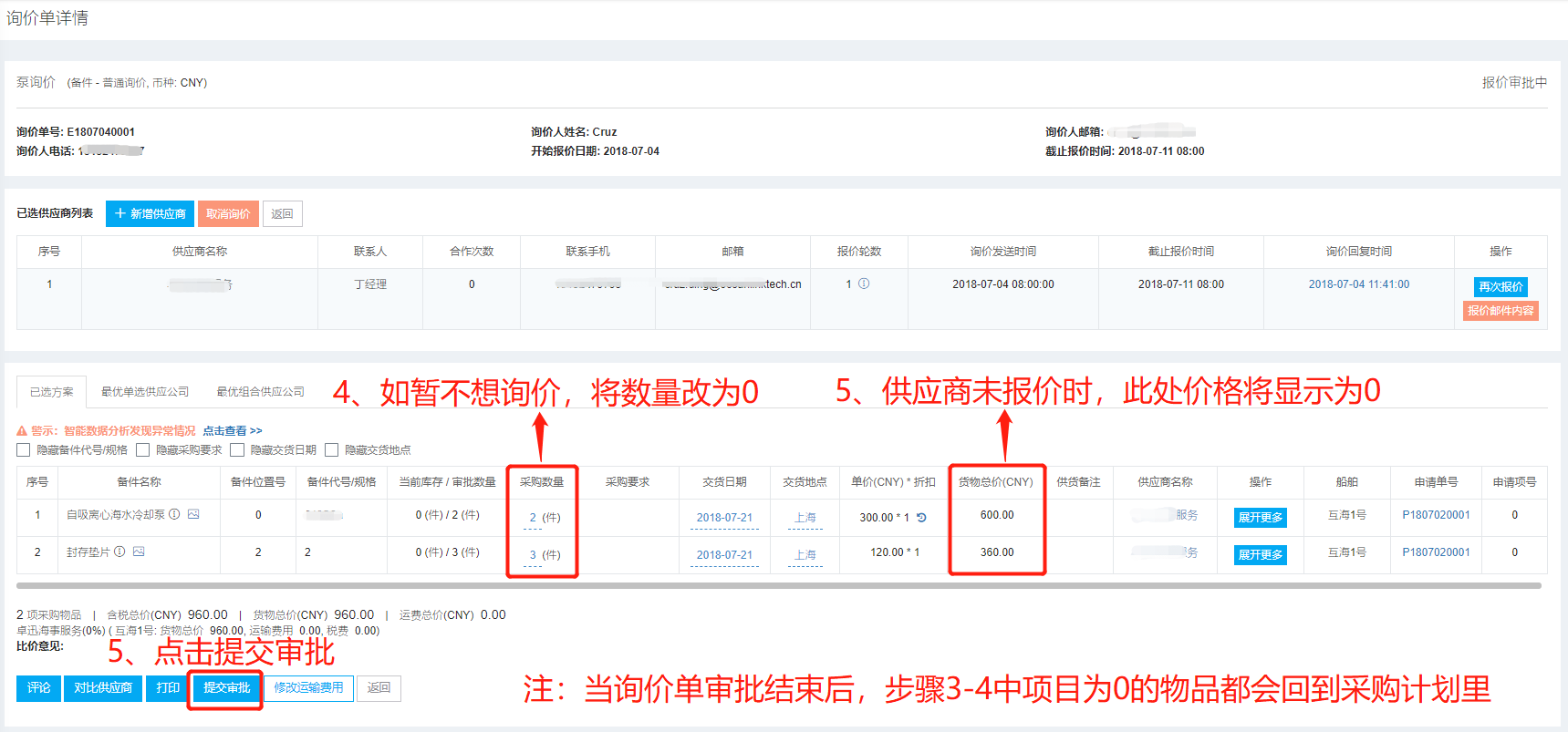
Task: Click 修改运输费用 button
Action: pos(309,687)
